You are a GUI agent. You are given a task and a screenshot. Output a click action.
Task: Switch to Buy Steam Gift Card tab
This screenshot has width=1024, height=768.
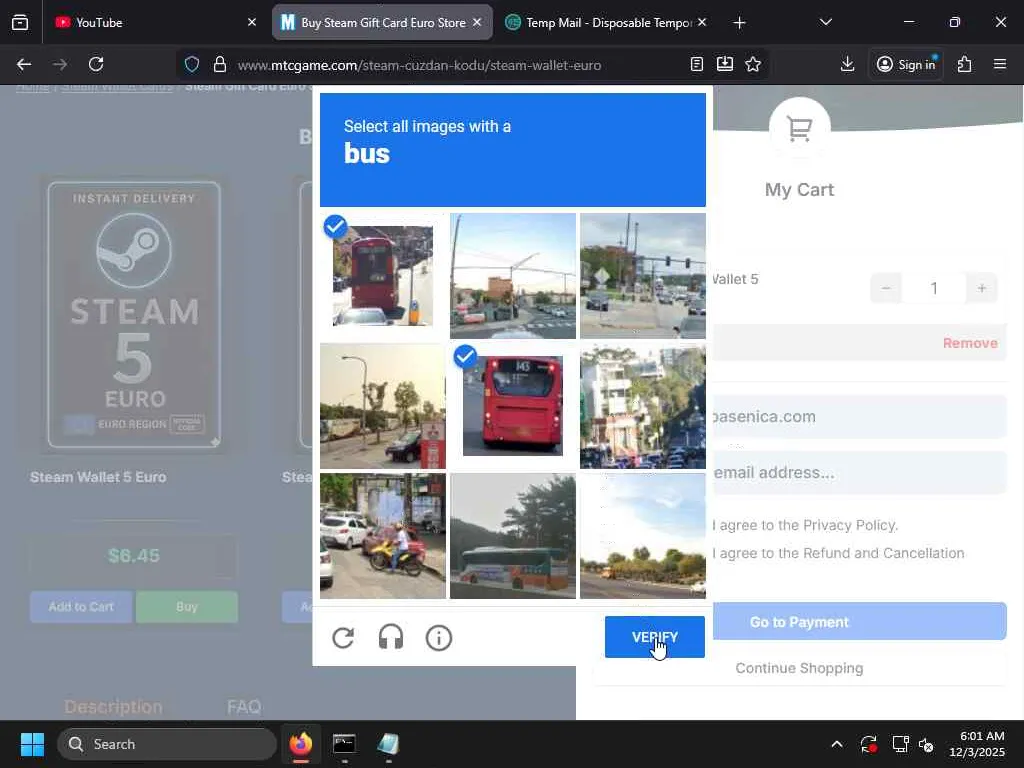pyautogui.click(x=383, y=22)
